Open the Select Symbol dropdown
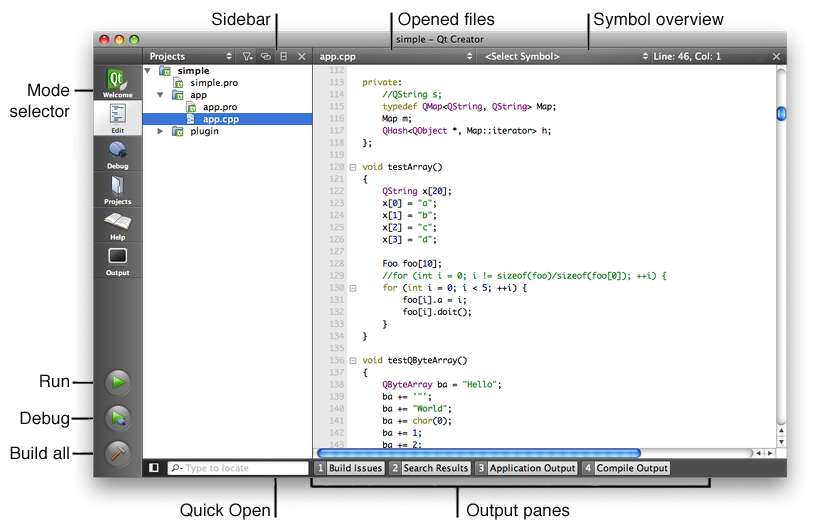Screen dimensions: 816x532 [566, 56]
